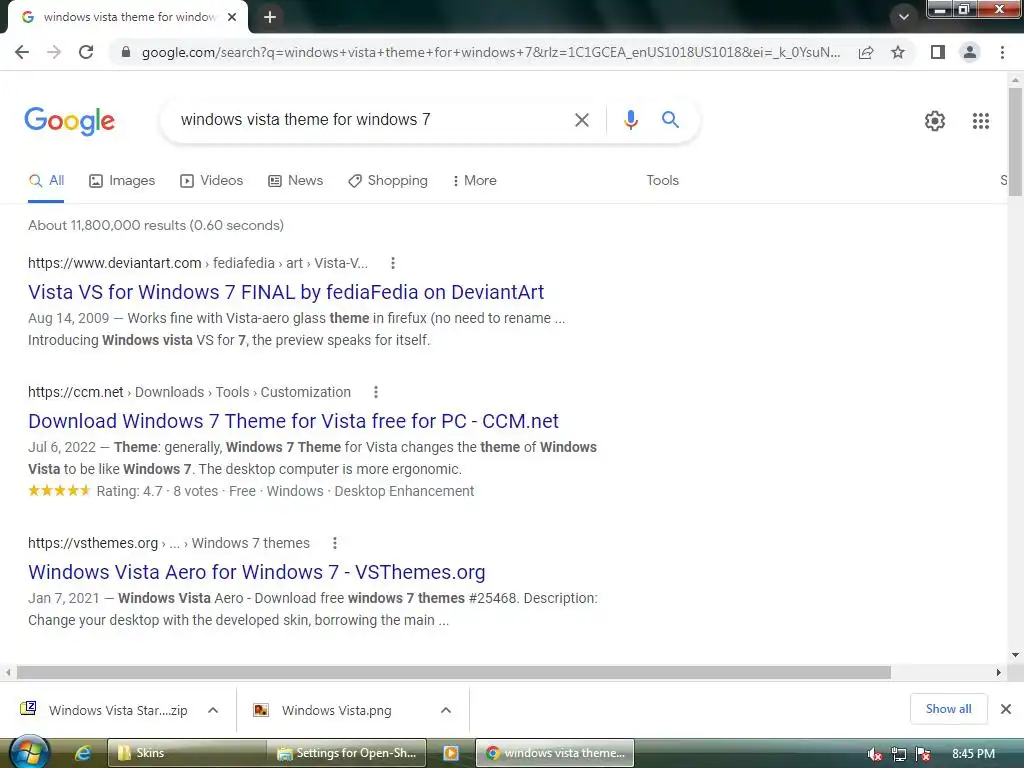Expand options for Windows Vista.png download
Image resolution: width=1024 pixels, height=768 pixels.
[x=446, y=710]
